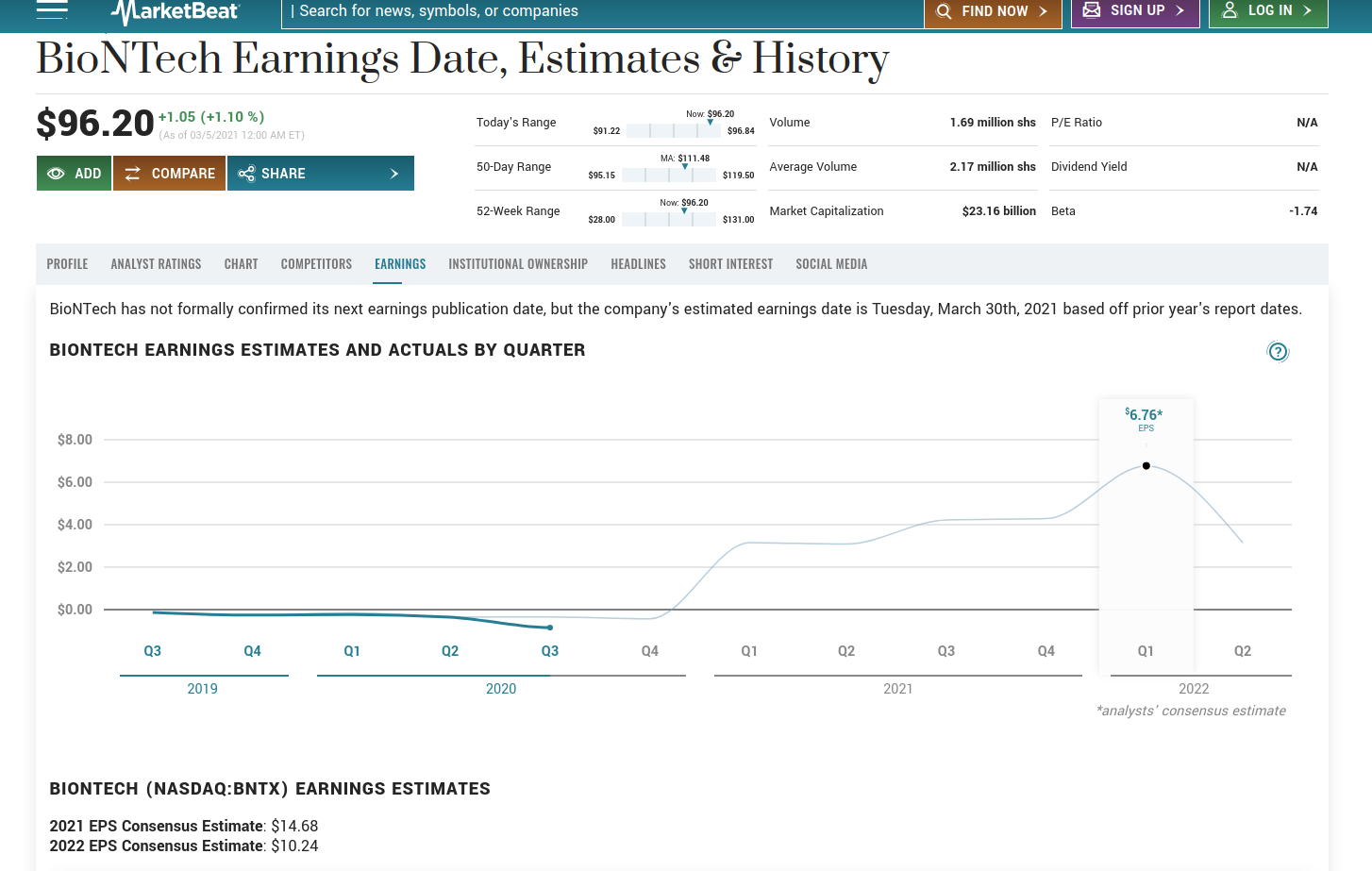The width and height of the screenshot is (1372, 871).
Task: Click the person icon on Log In
Action: pos(1230,10)
